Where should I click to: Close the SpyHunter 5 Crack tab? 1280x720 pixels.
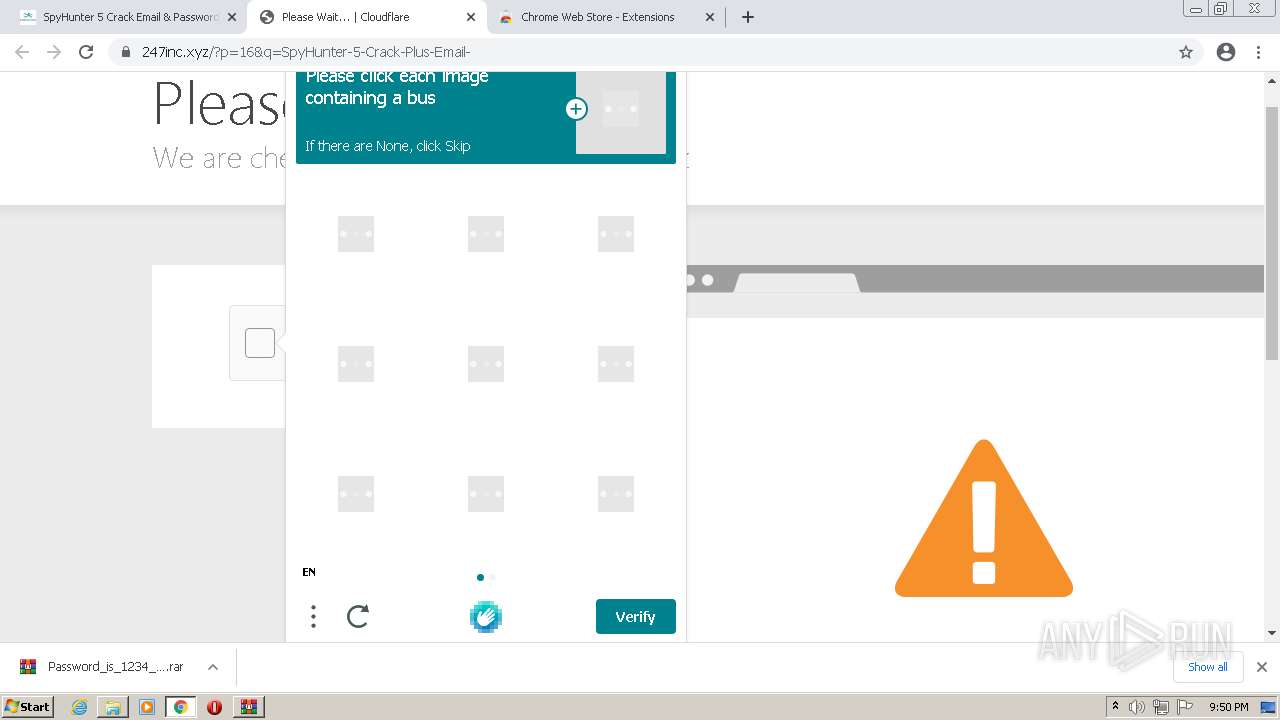coord(232,17)
